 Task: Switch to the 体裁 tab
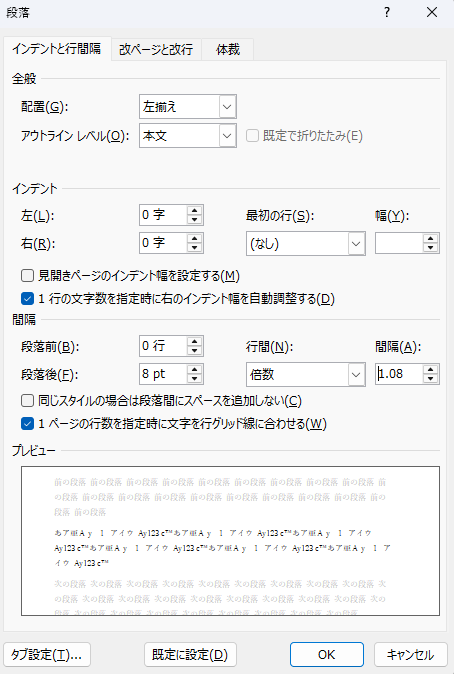(x=228, y=49)
